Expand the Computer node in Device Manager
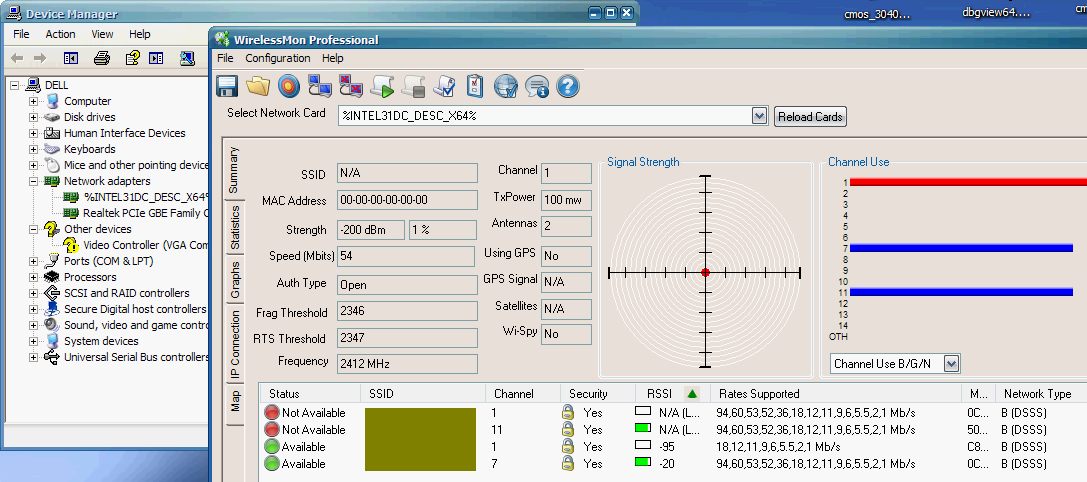Viewport: 1087px width, 482px height. (33, 101)
